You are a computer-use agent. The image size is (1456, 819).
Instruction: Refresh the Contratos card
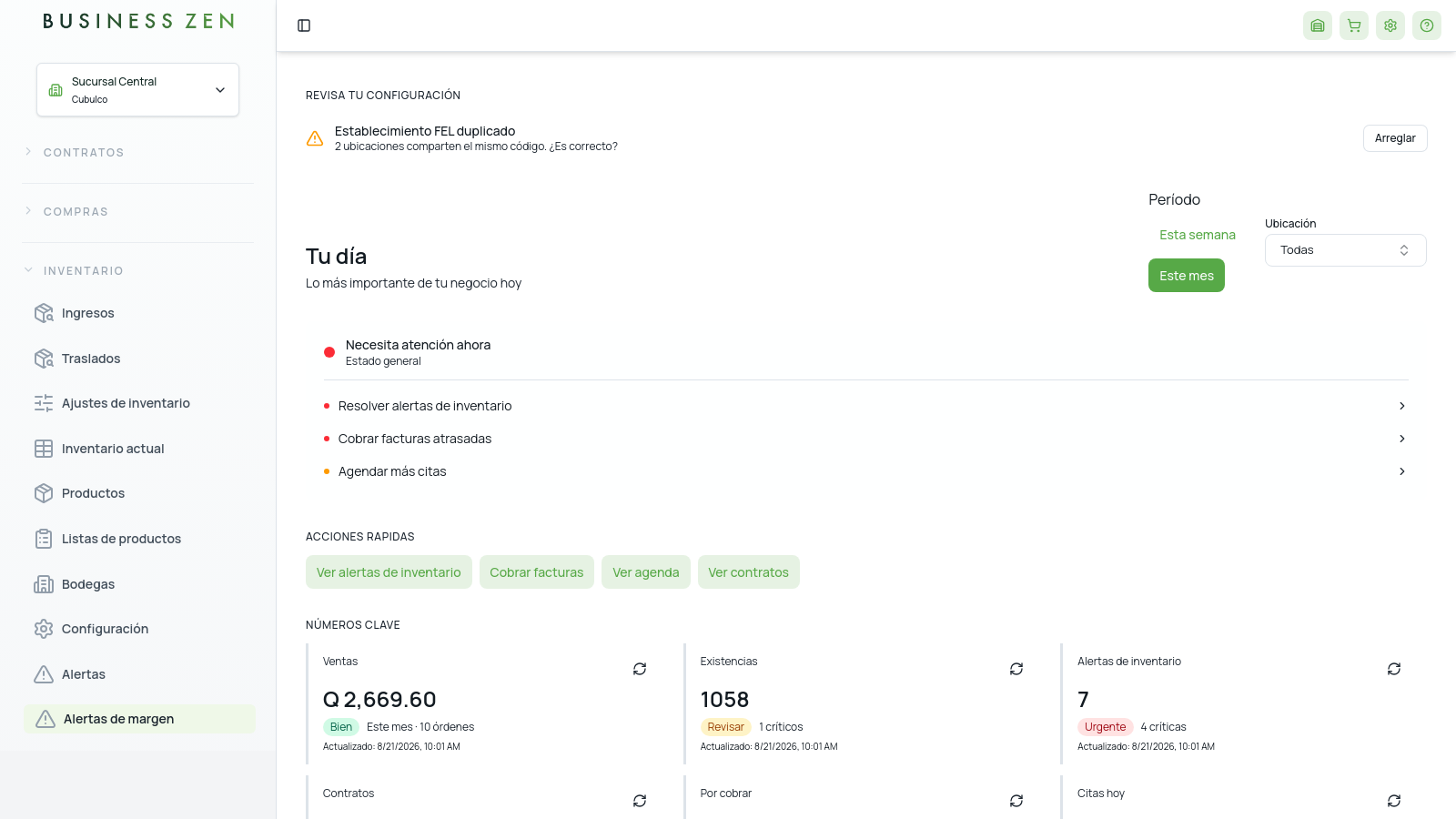pyautogui.click(x=640, y=801)
